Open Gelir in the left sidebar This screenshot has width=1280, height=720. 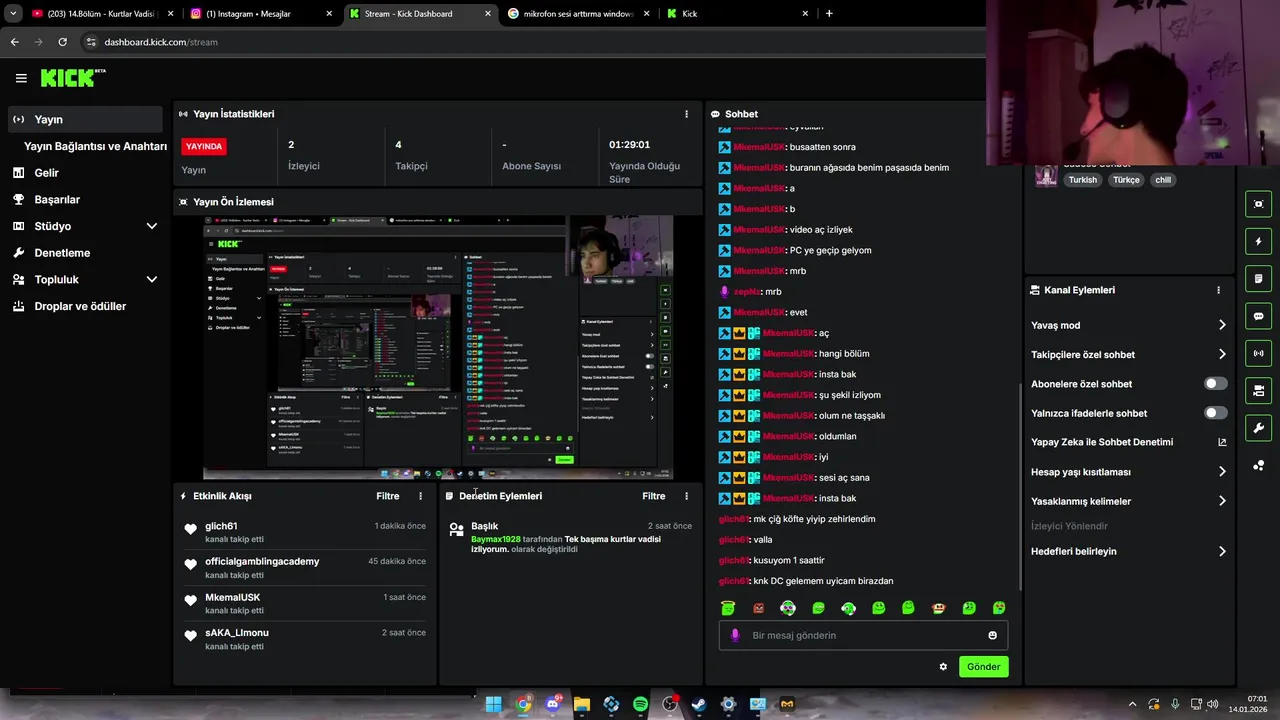tap(85, 173)
